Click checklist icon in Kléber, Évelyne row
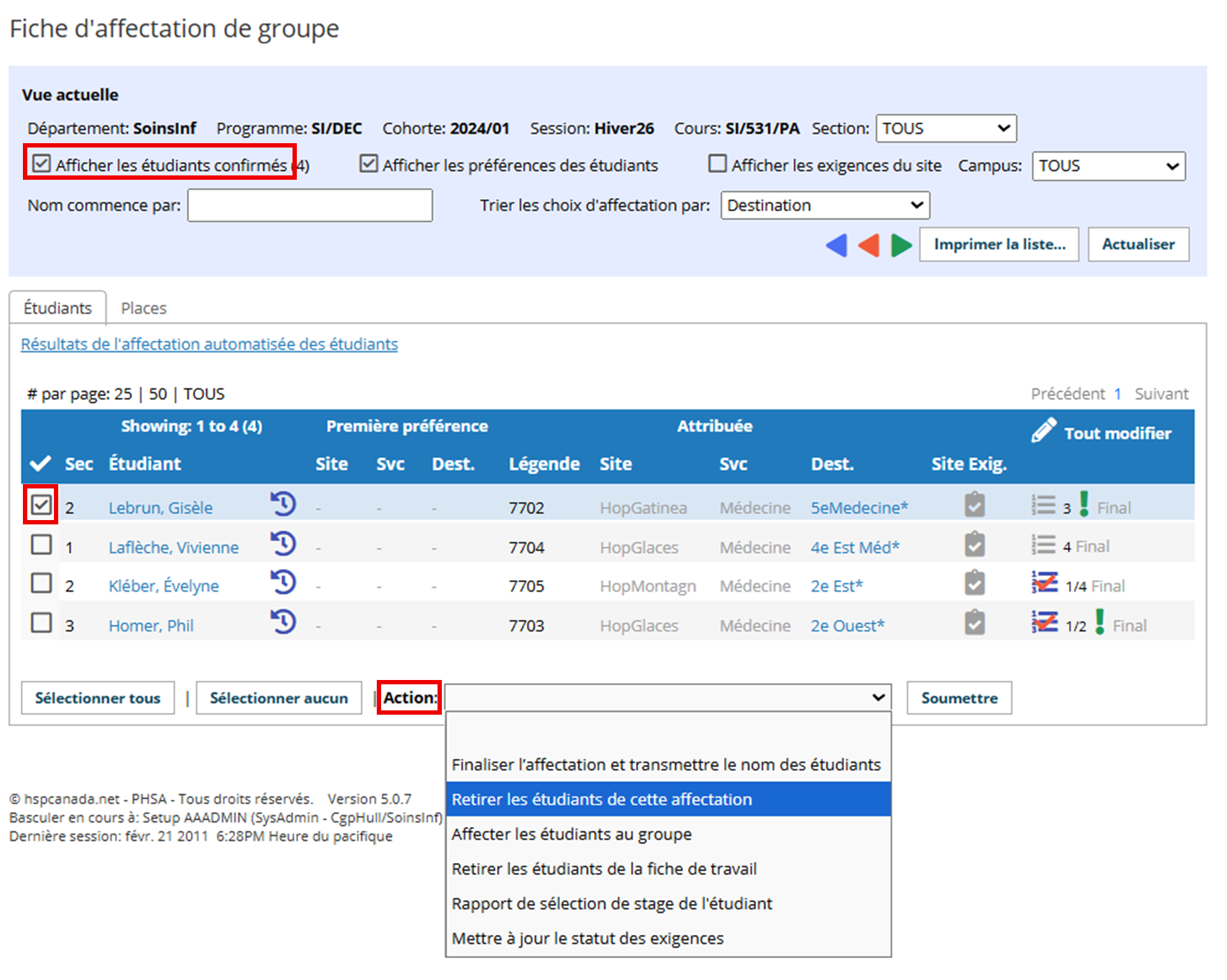This screenshot has height=980, width=1227. coord(1044,583)
